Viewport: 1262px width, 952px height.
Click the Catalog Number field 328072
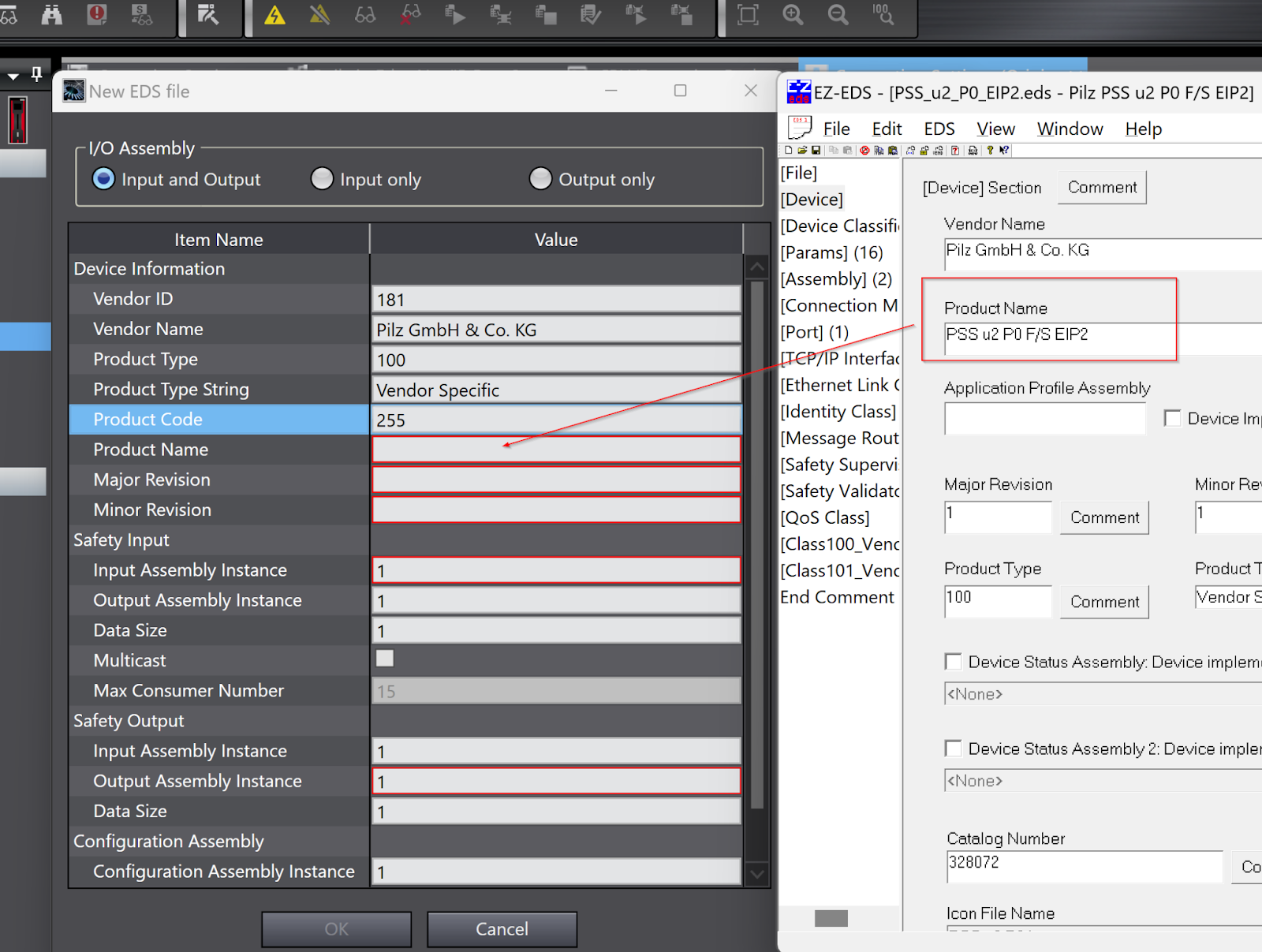coord(1084,866)
